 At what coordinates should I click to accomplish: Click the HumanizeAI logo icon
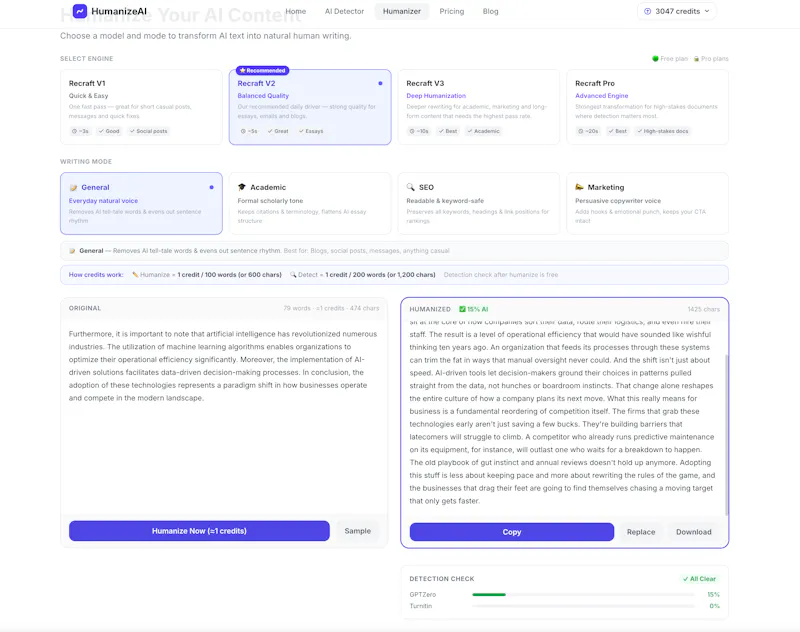pos(80,11)
